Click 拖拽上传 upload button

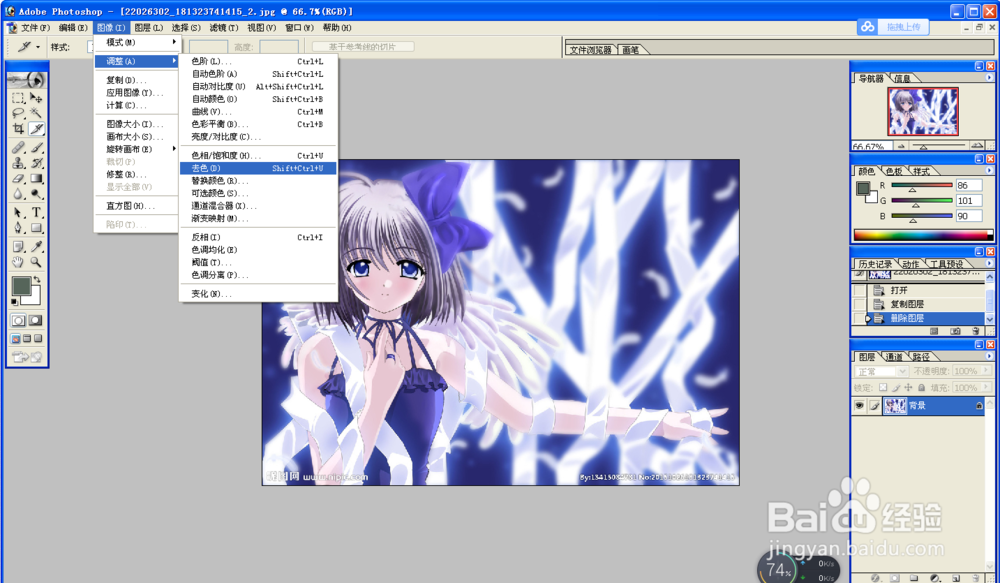904,27
